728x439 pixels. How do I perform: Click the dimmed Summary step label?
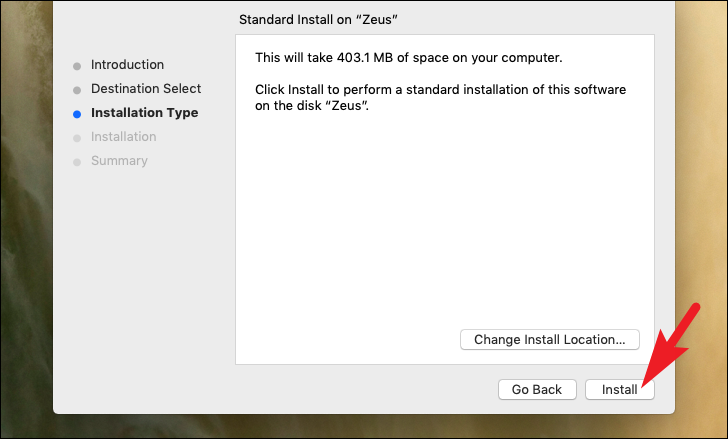click(x=119, y=161)
